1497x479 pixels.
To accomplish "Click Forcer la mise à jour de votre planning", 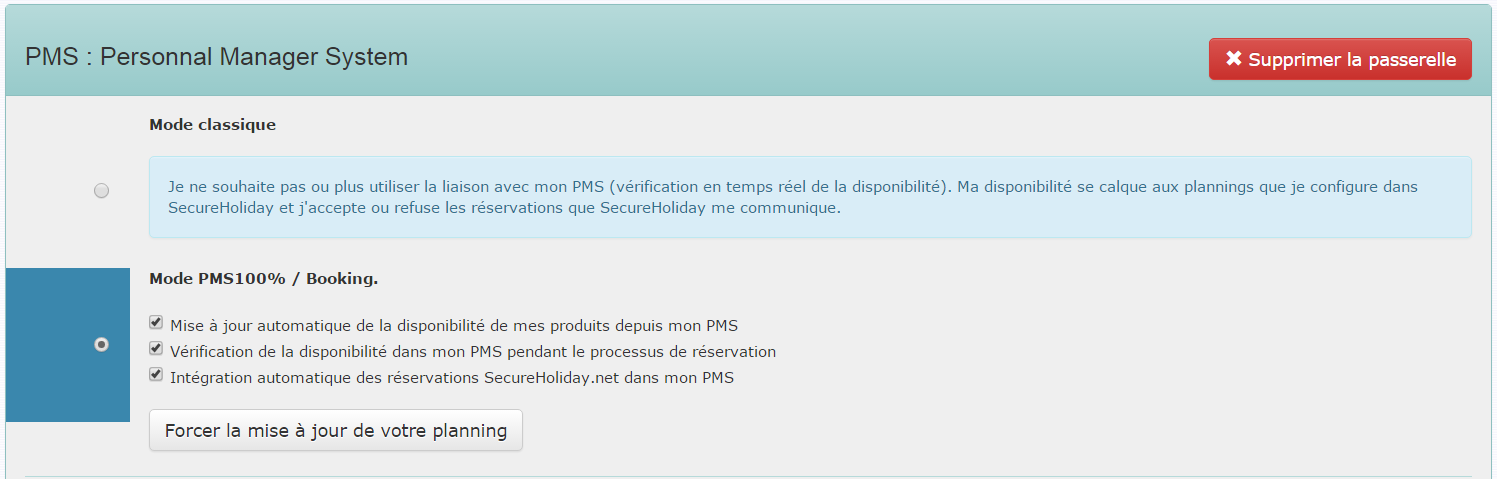I will [336, 430].
